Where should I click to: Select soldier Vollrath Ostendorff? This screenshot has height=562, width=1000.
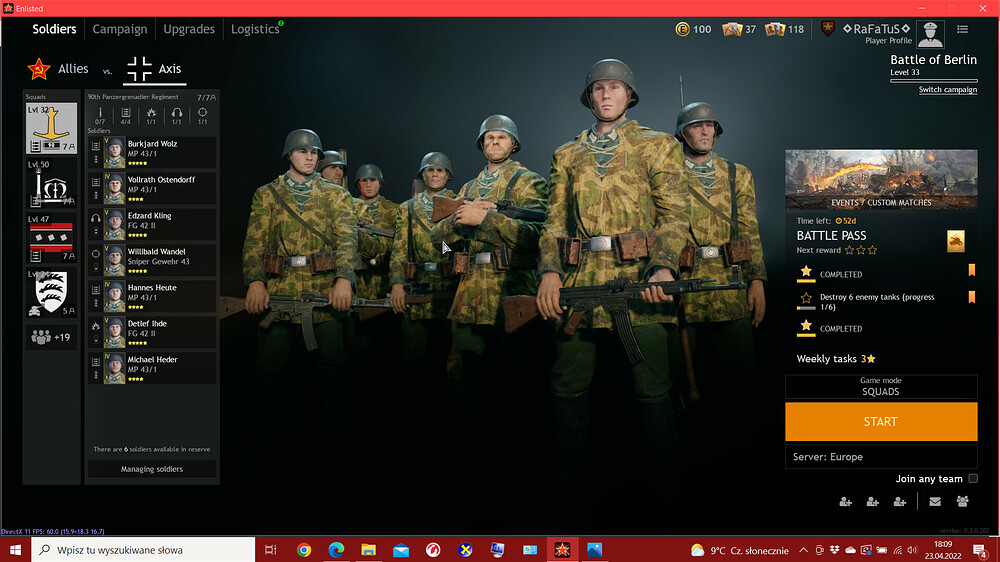152,188
